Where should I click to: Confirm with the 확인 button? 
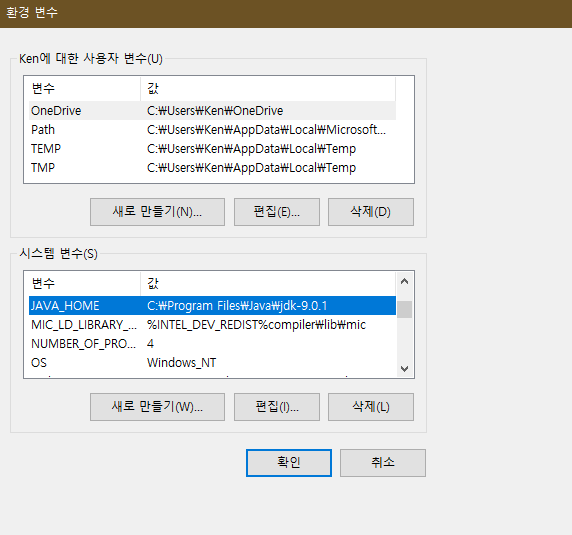(x=289, y=462)
